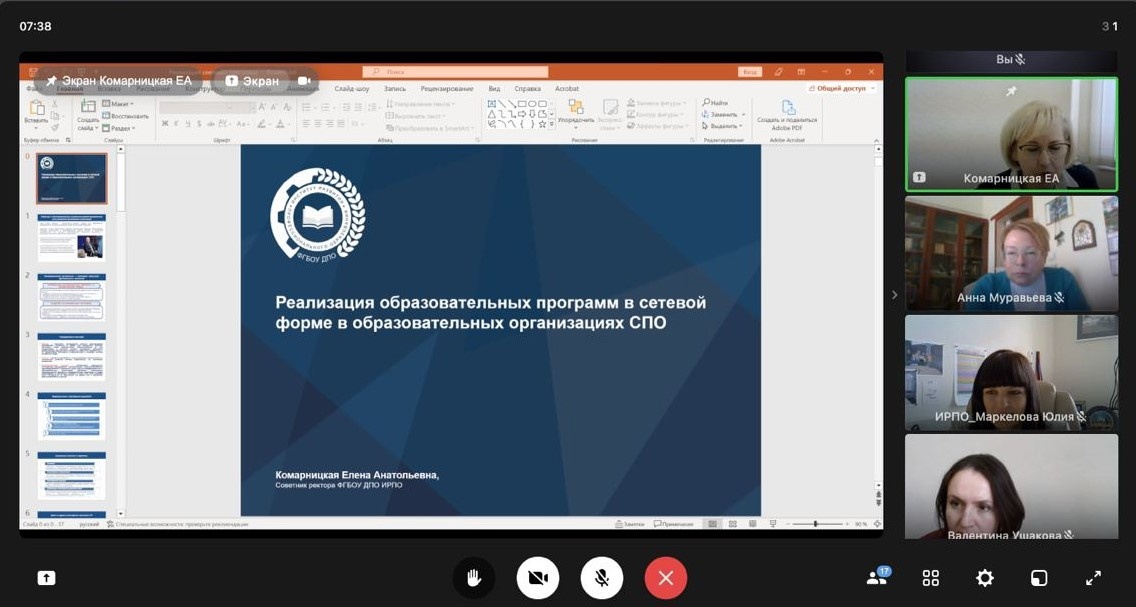
Task: Click ribbon display options icon
Action: click(x=801, y=72)
